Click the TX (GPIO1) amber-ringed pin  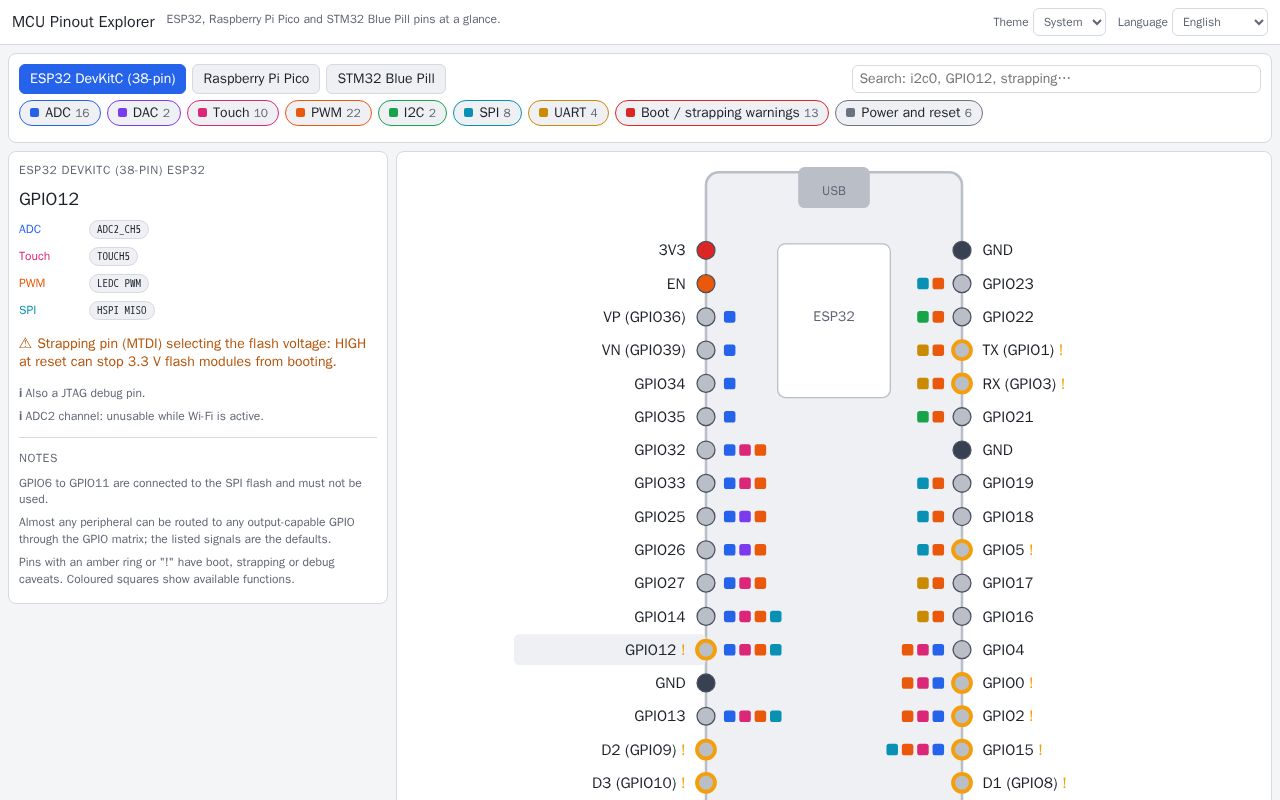[x=962, y=350]
